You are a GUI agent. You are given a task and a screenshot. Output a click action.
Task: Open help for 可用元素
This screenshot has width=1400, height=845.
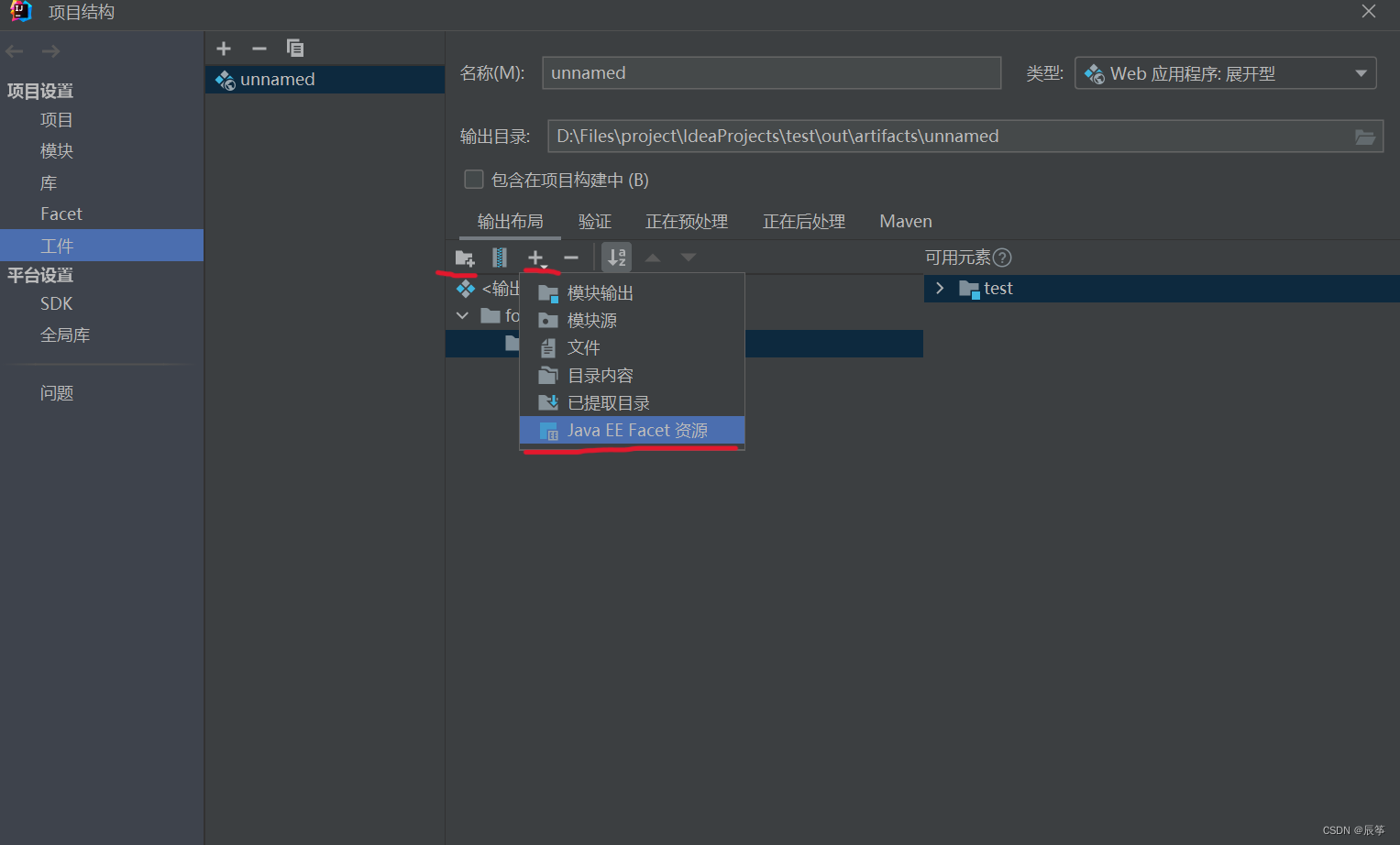pyautogui.click(x=1002, y=258)
